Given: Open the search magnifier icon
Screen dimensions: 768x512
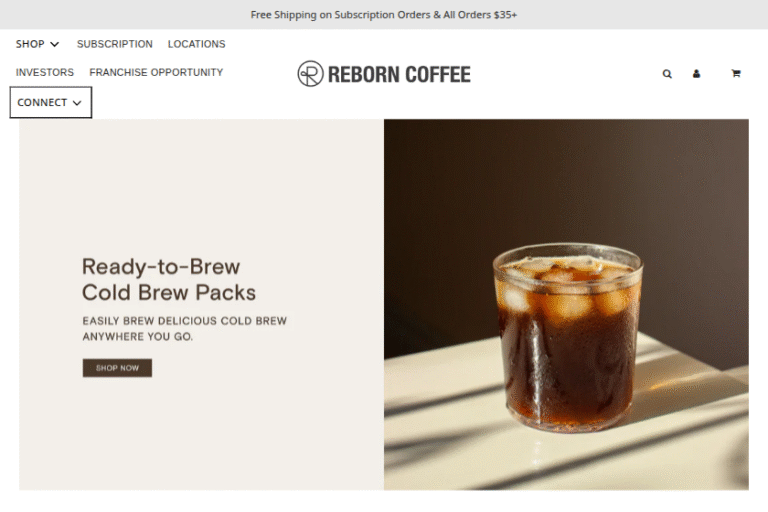Looking at the screenshot, I should pos(667,74).
